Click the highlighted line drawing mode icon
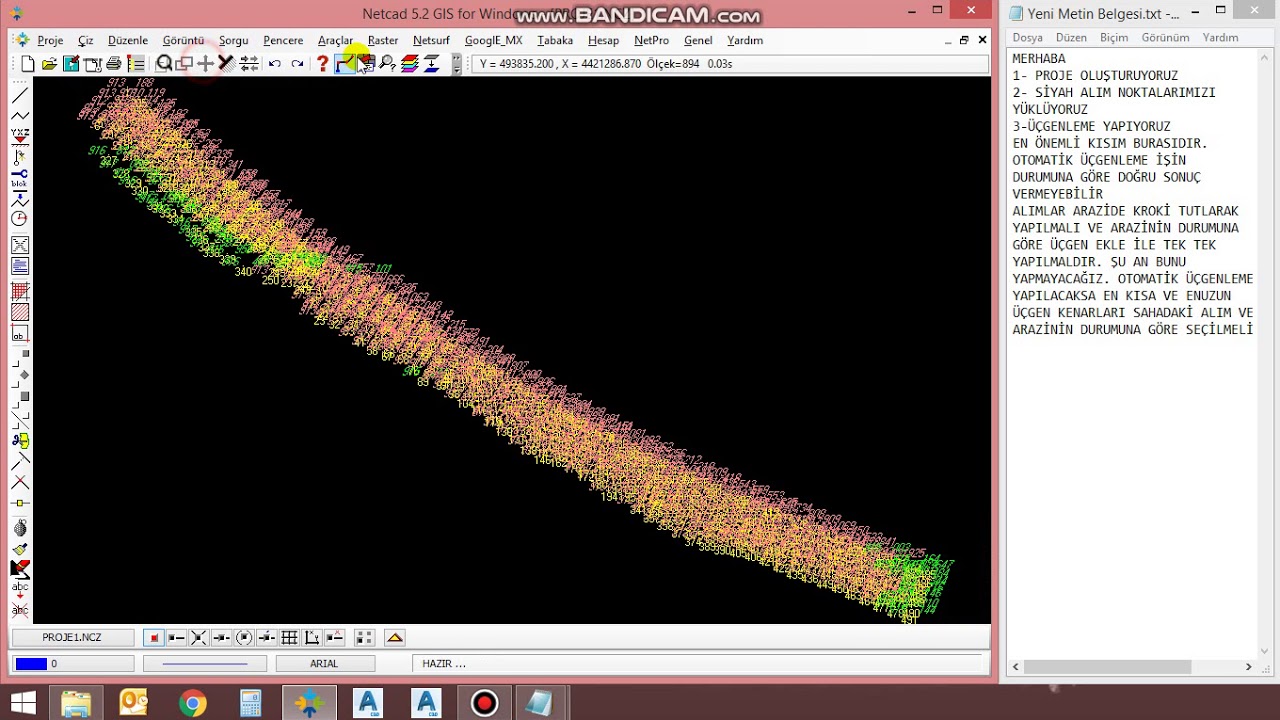This screenshot has height=720, width=1280. (345, 64)
